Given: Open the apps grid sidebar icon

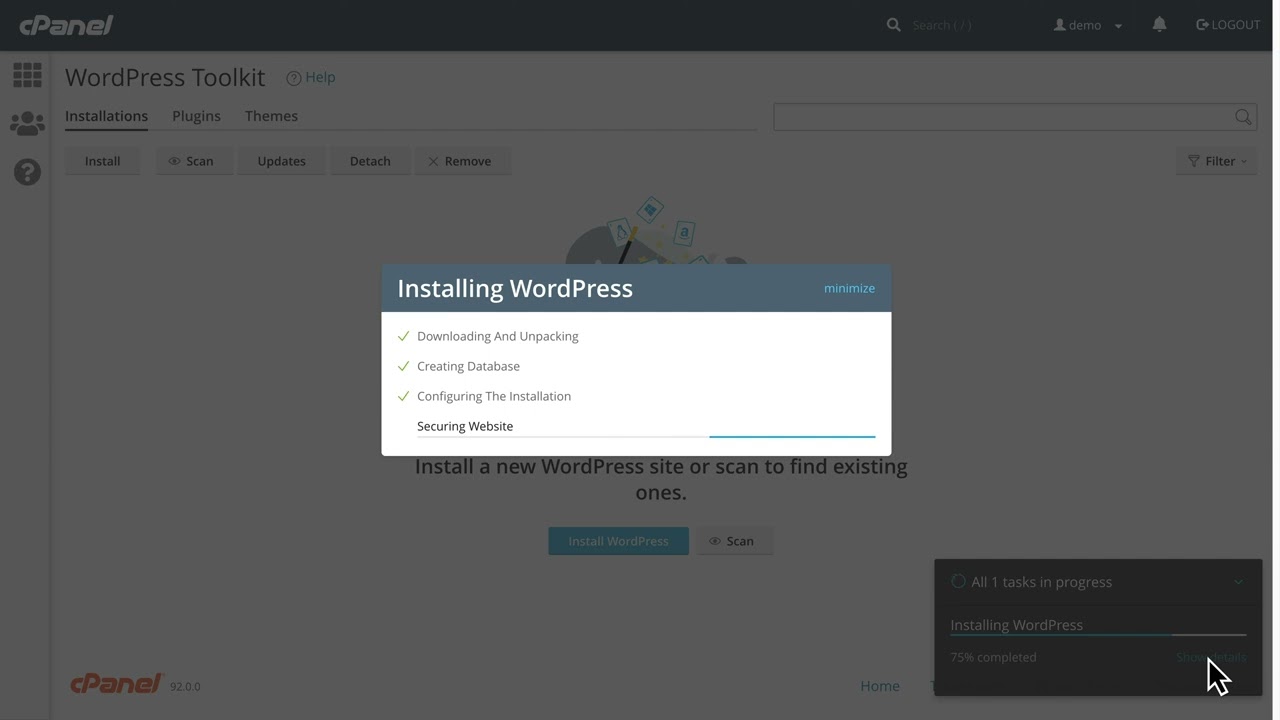Looking at the screenshot, I should point(27,74).
